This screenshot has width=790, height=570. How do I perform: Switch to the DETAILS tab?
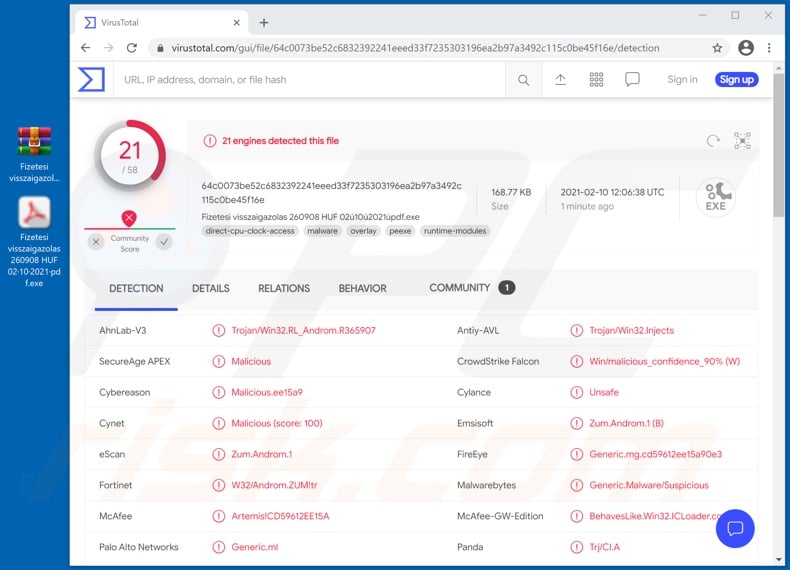pos(211,288)
